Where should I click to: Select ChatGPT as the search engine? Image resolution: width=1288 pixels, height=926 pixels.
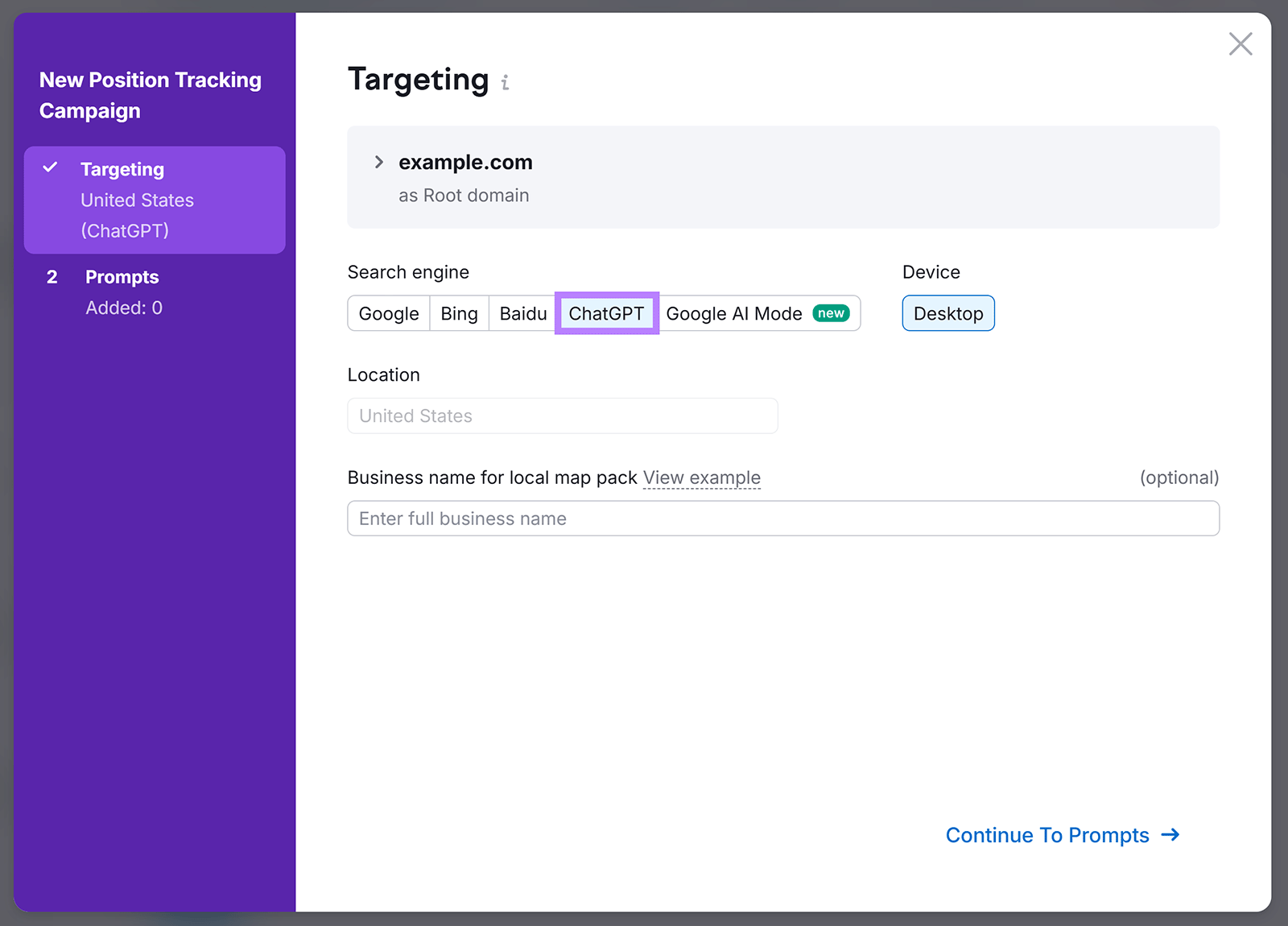(x=606, y=313)
